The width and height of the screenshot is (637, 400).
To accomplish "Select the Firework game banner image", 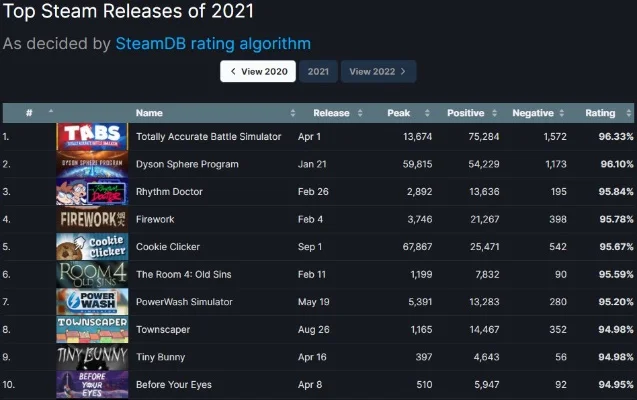I will click(x=92, y=219).
